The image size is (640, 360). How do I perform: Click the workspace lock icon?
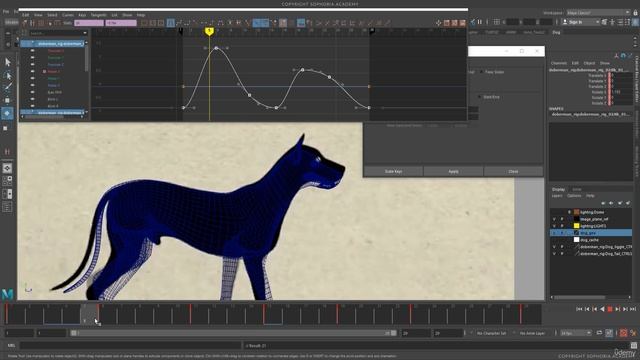[x=635, y=13]
